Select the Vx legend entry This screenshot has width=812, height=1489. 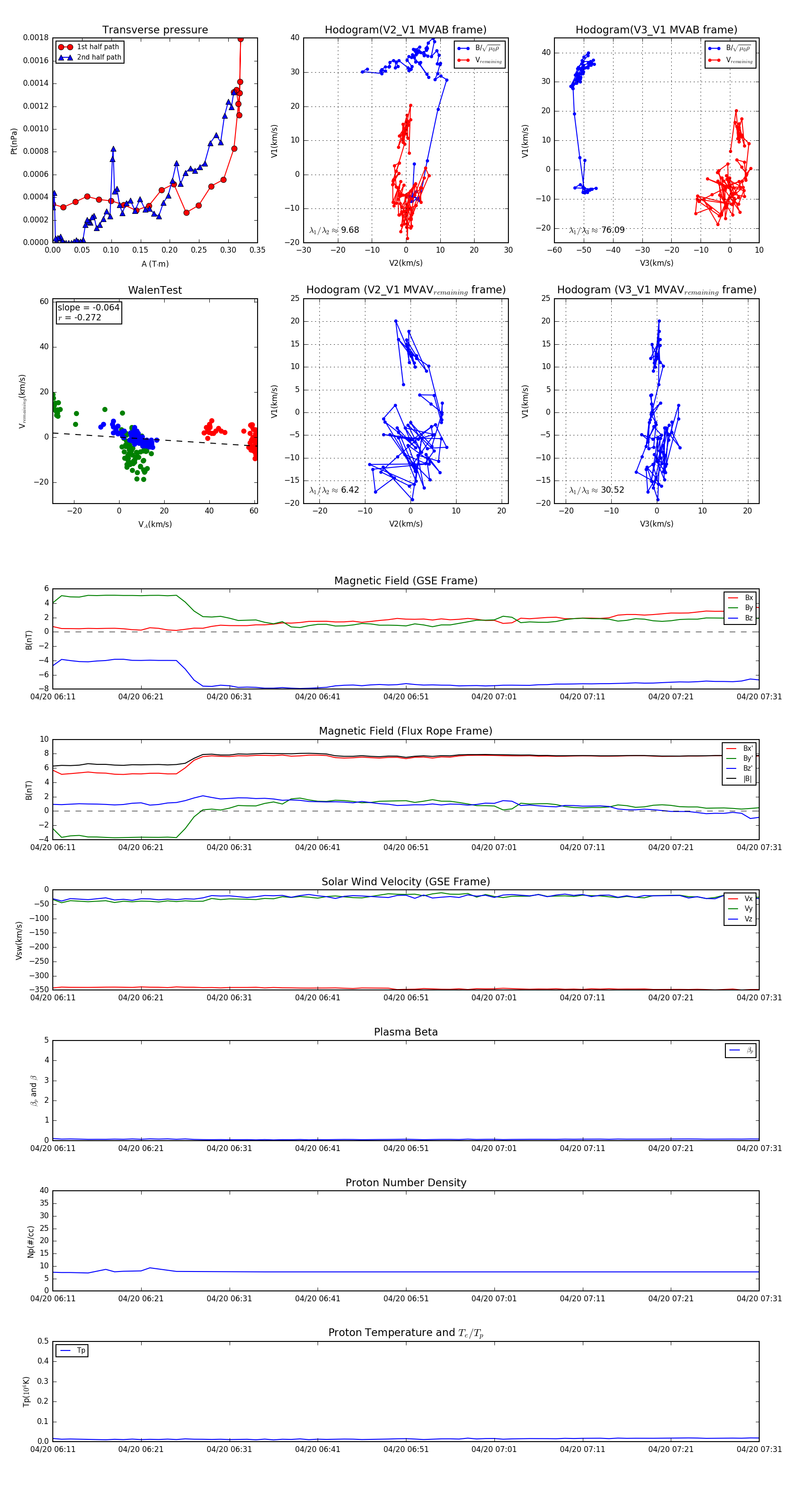click(740, 898)
